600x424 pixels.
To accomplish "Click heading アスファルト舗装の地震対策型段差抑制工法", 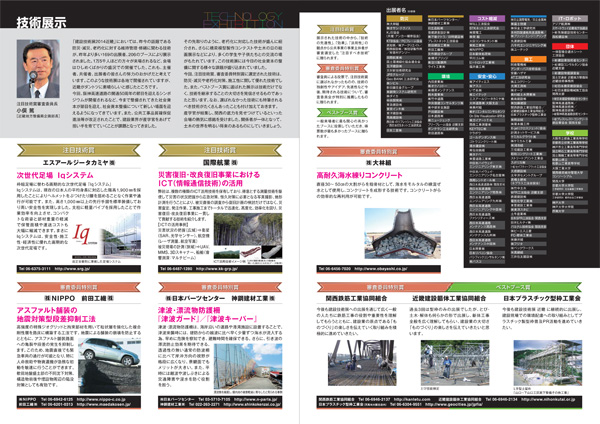I will click(x=56, y=314).
